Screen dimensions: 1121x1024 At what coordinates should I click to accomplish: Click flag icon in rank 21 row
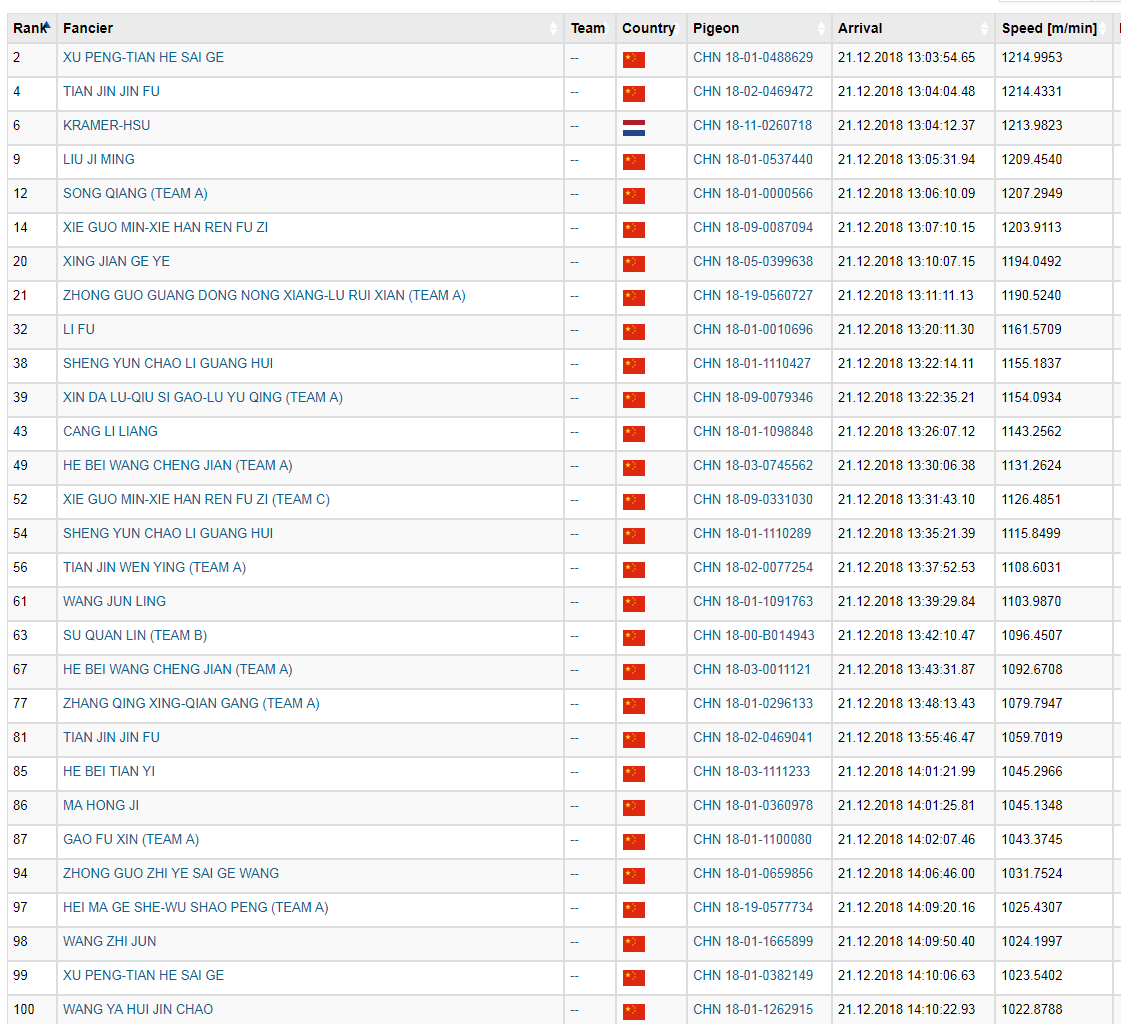633,297
